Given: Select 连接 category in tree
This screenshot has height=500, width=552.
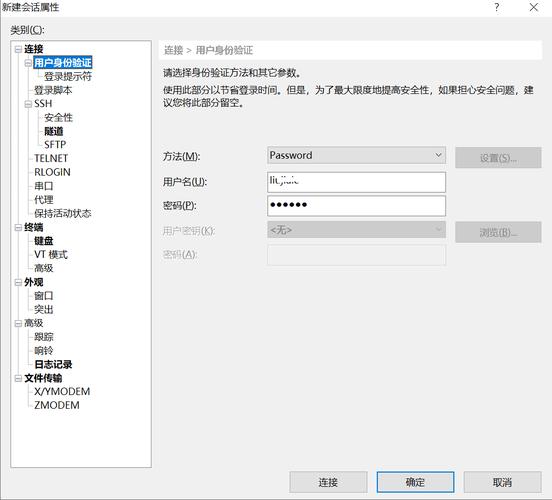Looking at the screenshot, I should pos(34,49).
